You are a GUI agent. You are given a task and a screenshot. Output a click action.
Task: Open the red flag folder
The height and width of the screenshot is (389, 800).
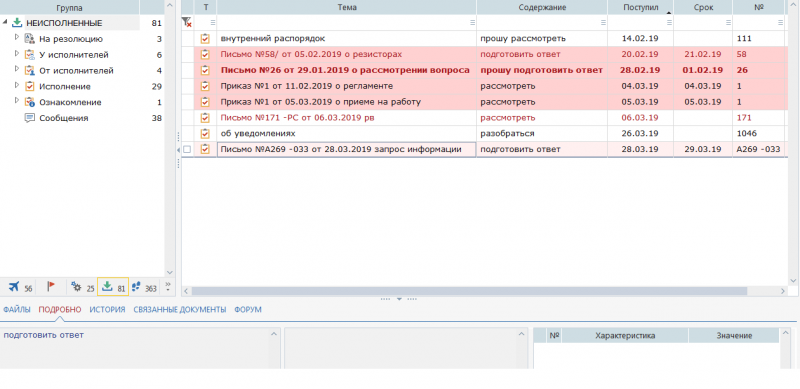(x=51, y=287)
